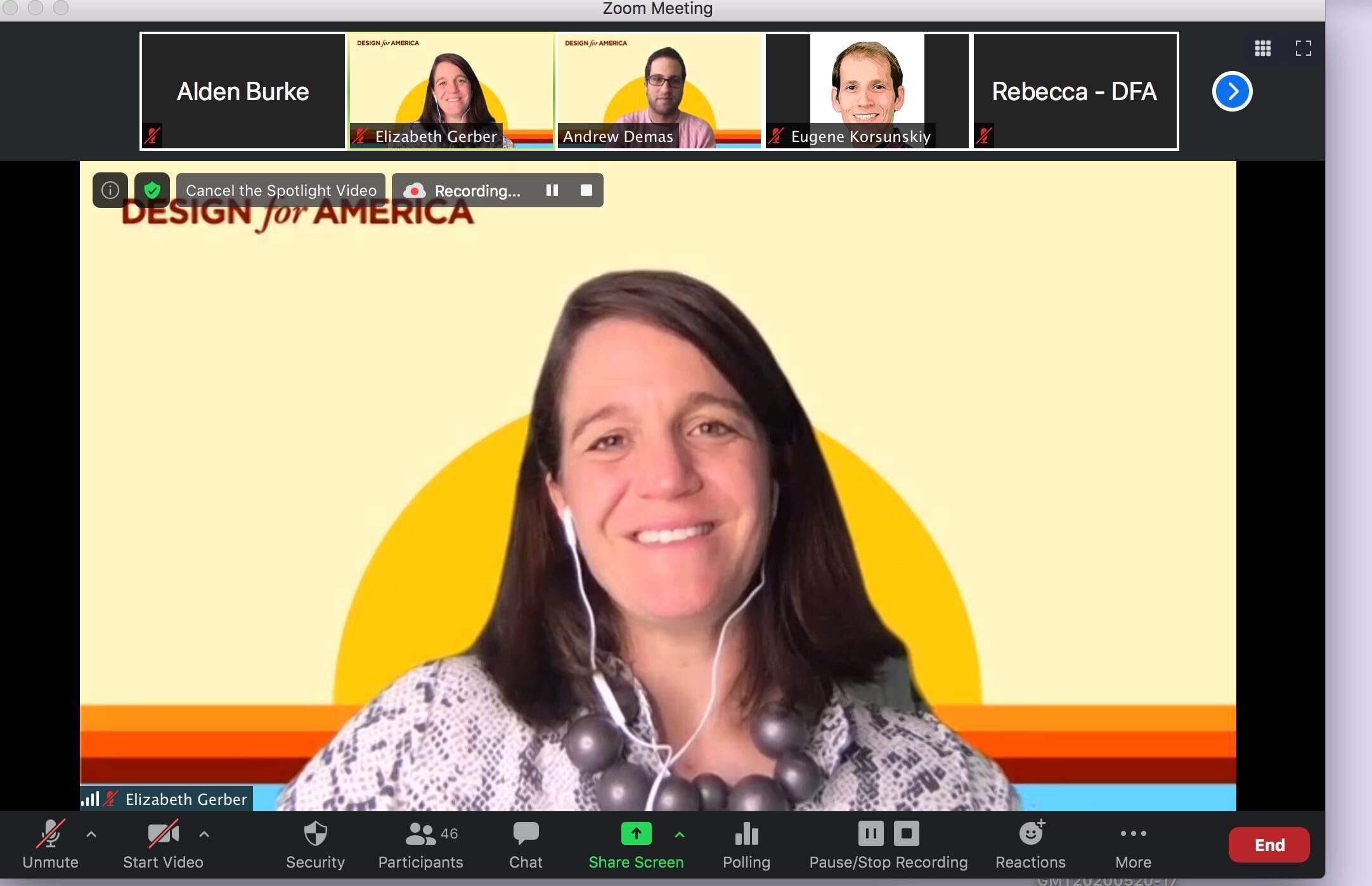Open the Chat panel
The image size is (1372, 886).
[x=526, y=844]
